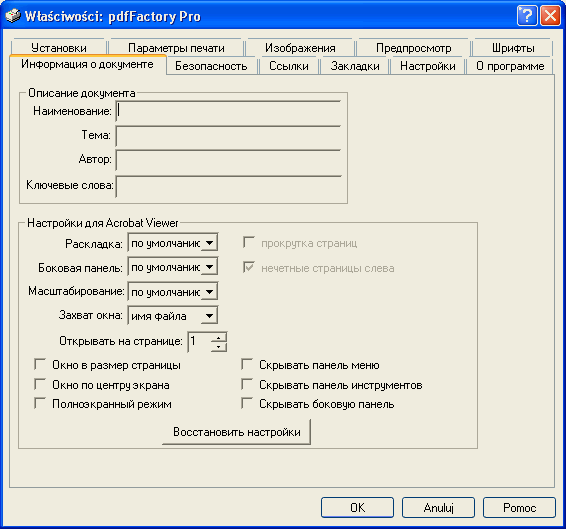The height and width of the screenshot is (529, 566).
Task: Confirm with the OK button
Action: coord(357,507)
